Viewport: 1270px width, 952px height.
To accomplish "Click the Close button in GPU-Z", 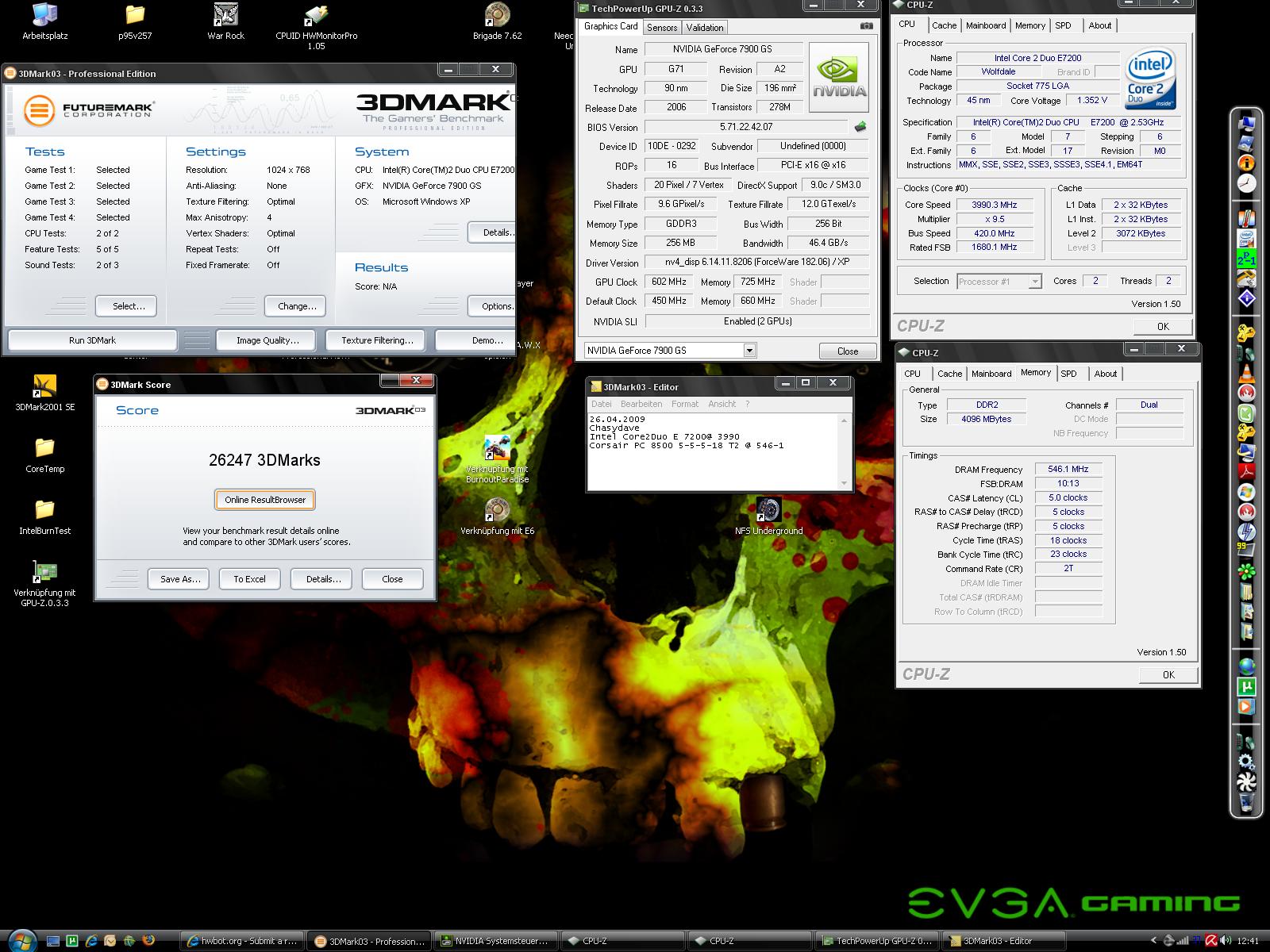I will 848,351.
